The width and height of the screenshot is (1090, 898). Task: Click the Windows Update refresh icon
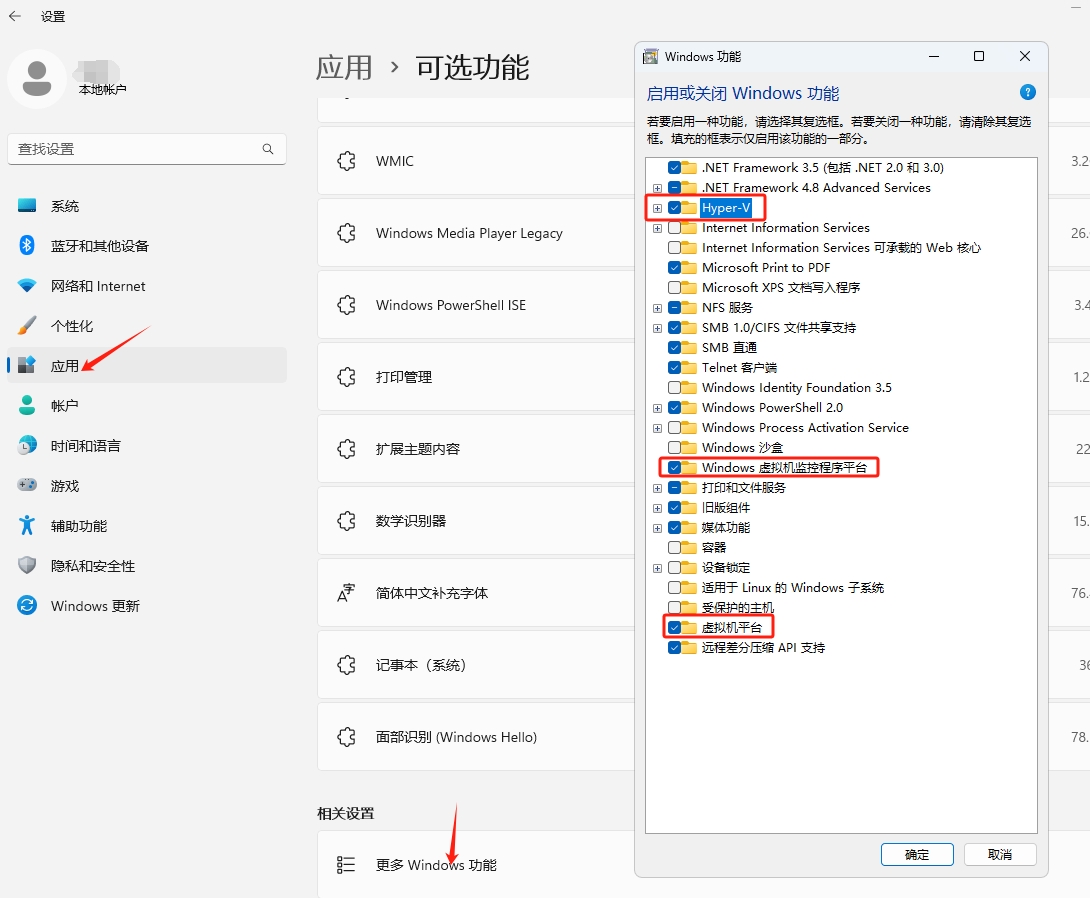27,605
